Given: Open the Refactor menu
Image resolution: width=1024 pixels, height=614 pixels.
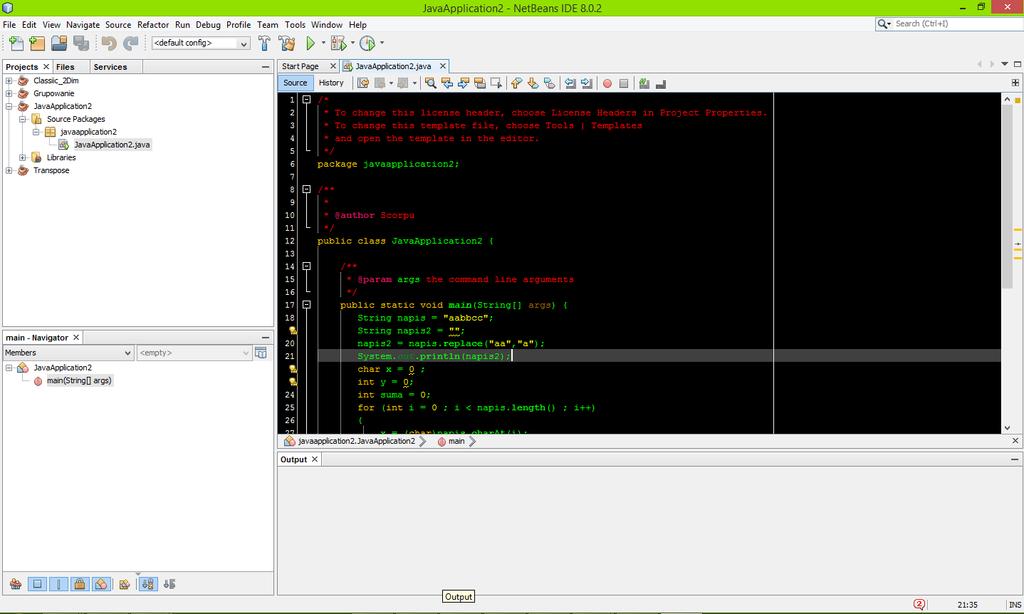Looking at the screenshot, I should [x=153, y=25].
